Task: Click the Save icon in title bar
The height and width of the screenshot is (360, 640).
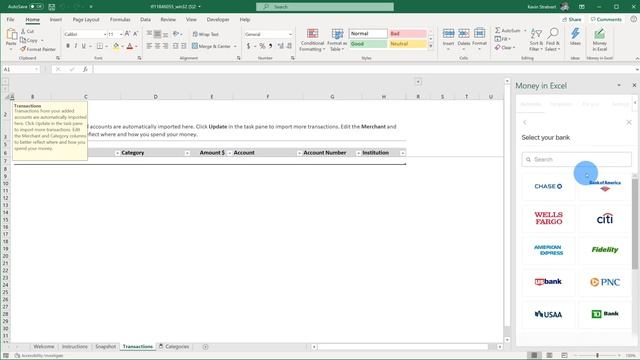Action: (52, 7)
